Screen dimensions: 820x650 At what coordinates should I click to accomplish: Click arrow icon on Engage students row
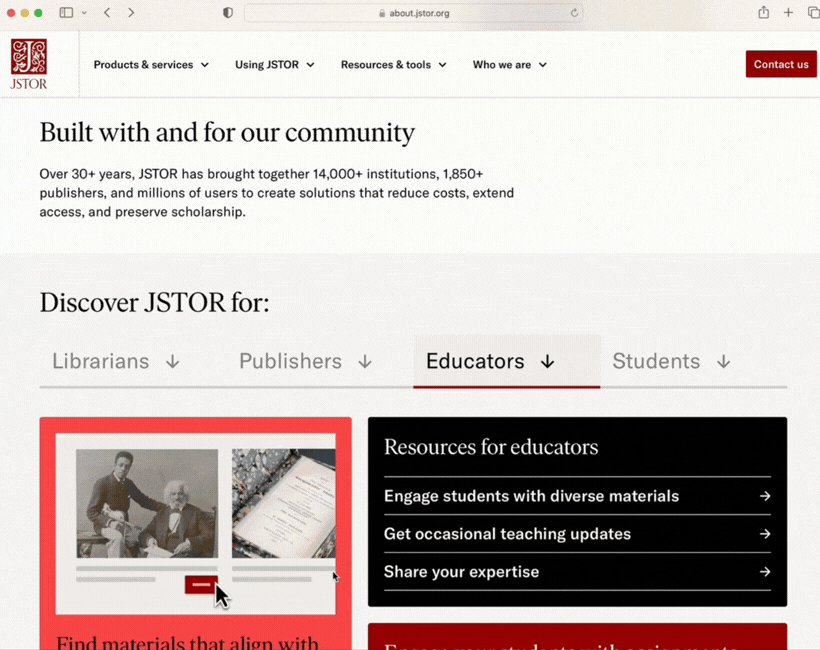coord(765,496)
